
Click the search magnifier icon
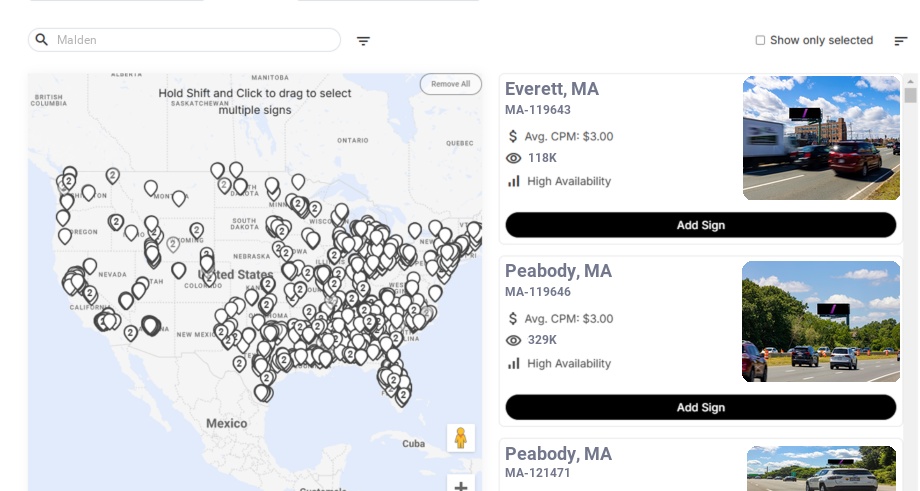pyautogui.click(x=42, y=40)
